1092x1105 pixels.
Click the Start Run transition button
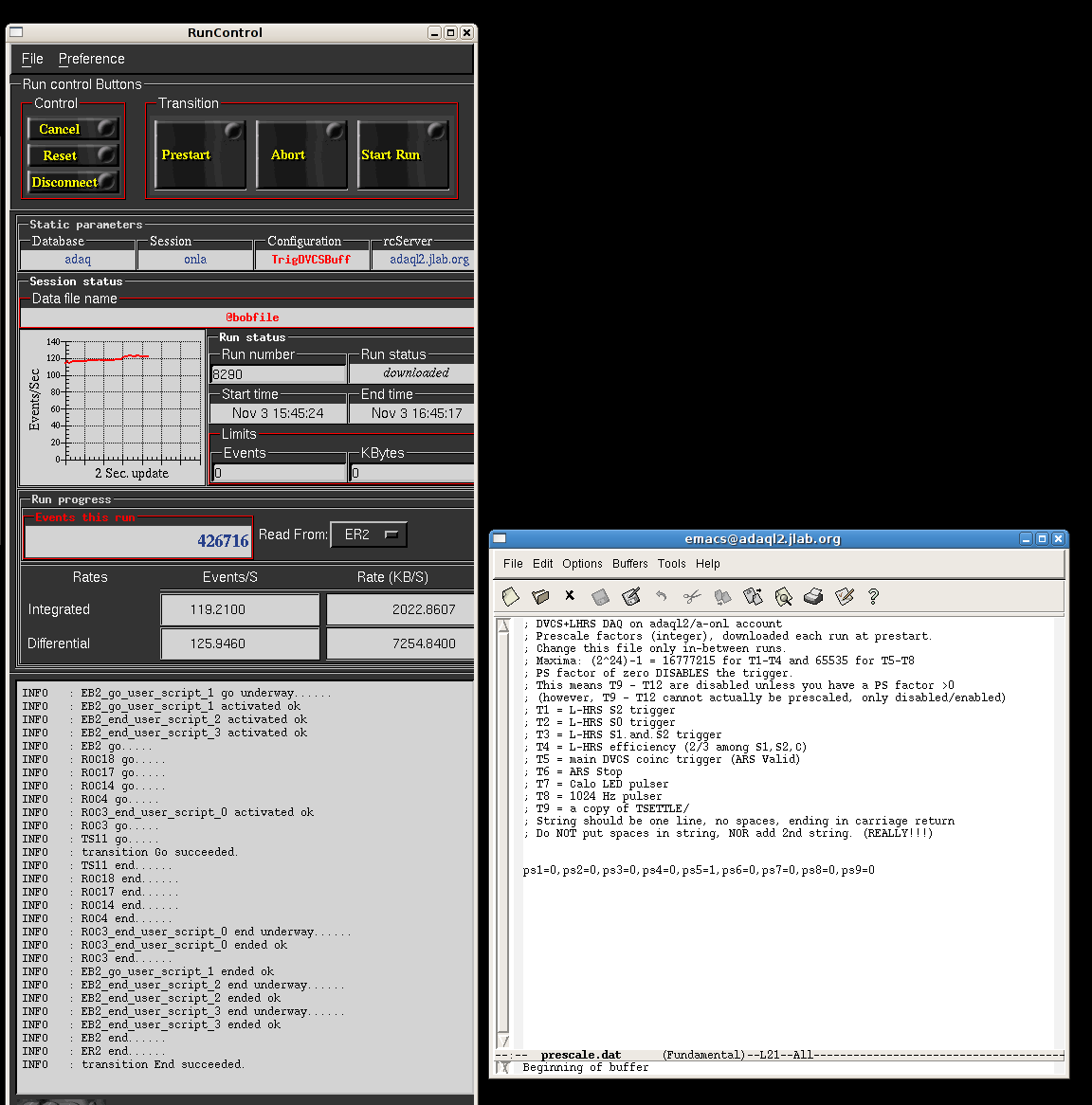tap(403, 154)
